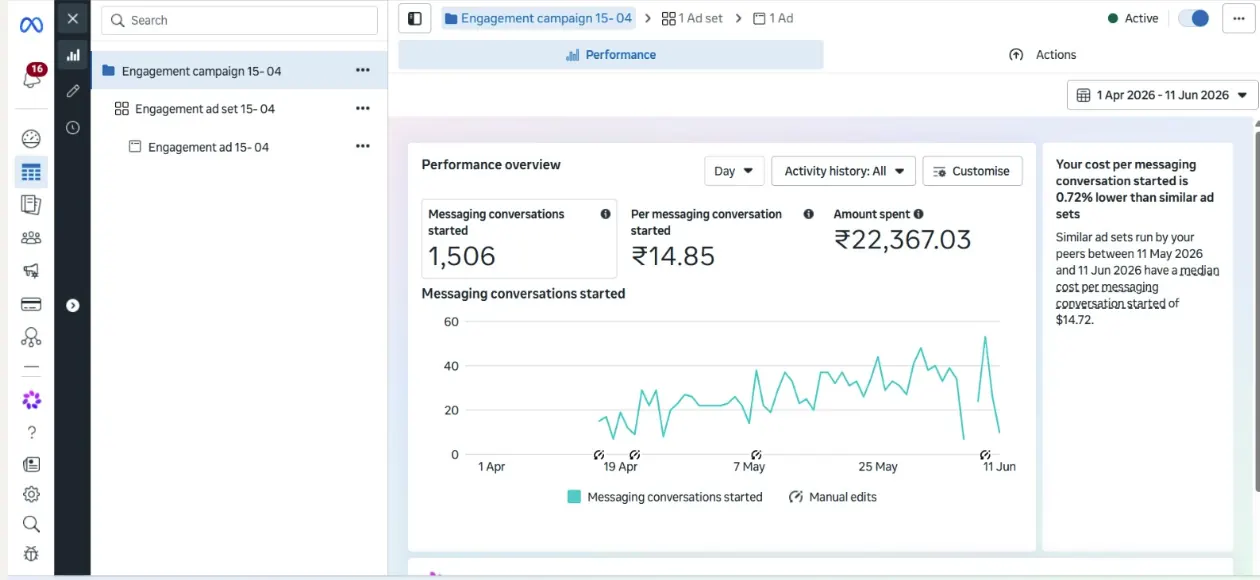Click the settings gear in sidebar
1260x580 pixels.
[x=31, y=494]
